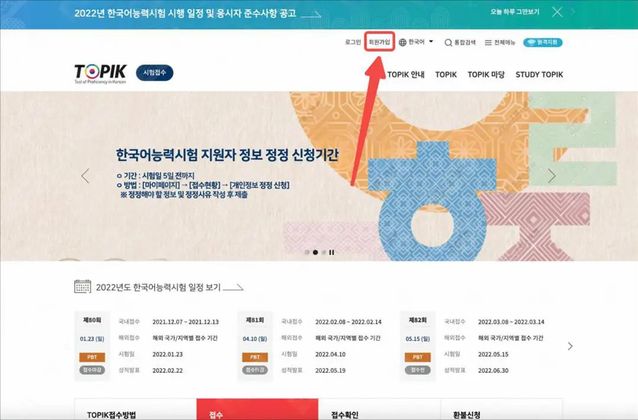Click the 회원가입 sign-up link
Image resolution: width=638 pixels, height=420 pixels.
[x=379, y=42]
